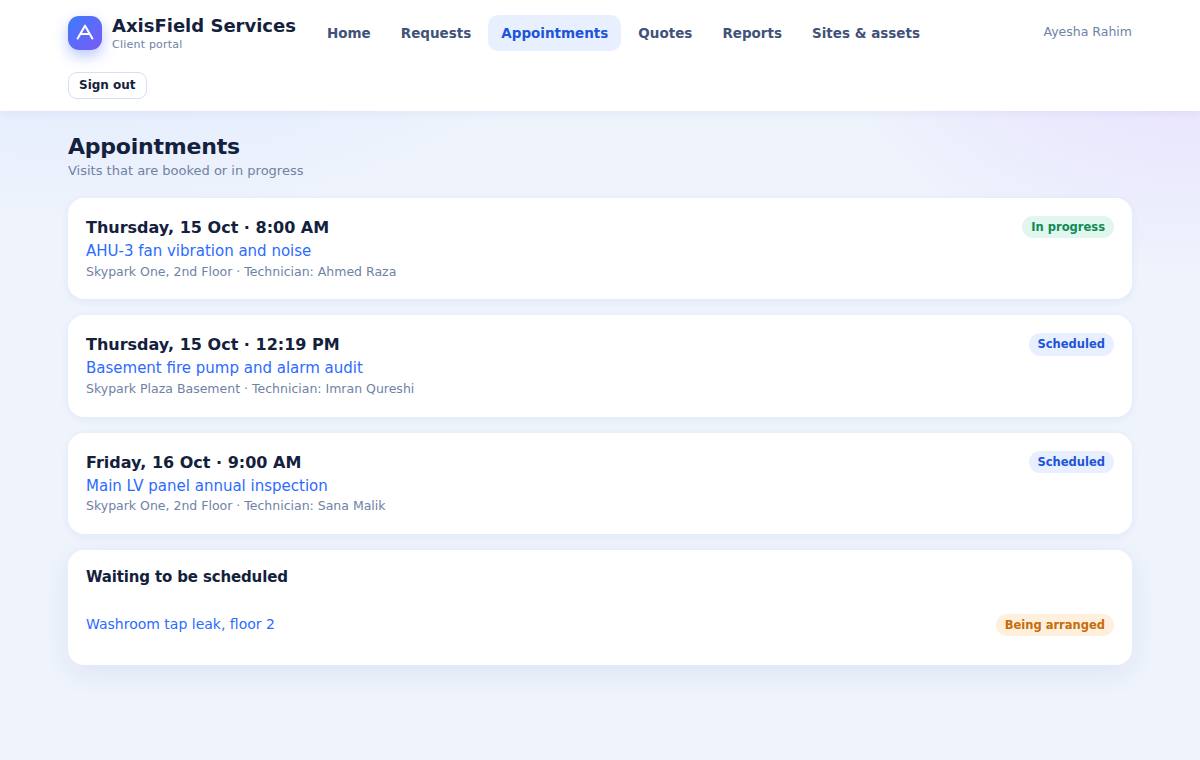This screenshot has height=760, width=1200.
Task: Click the Visits that are booked subtitle
Action: (x=186, y=171)
